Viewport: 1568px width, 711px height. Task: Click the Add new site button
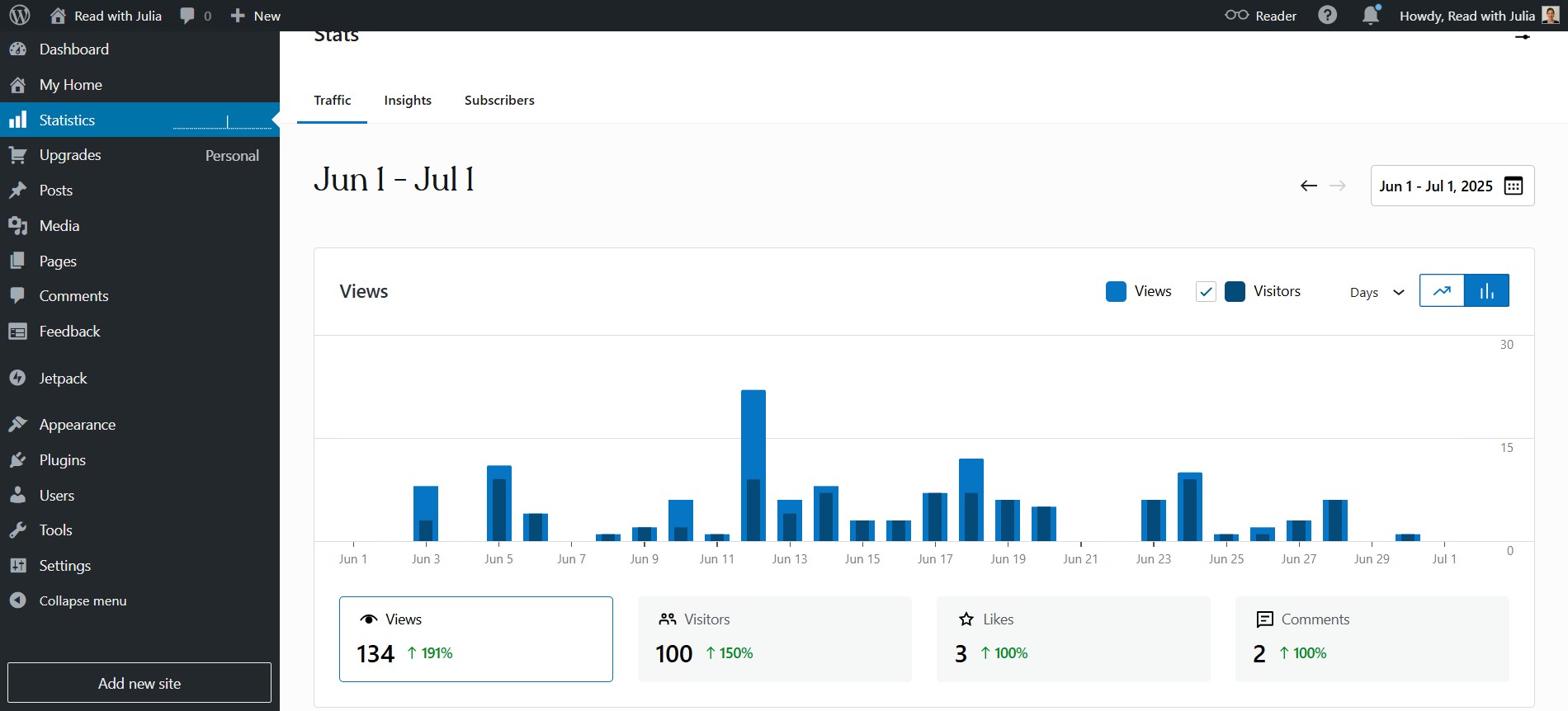[139, 683]
